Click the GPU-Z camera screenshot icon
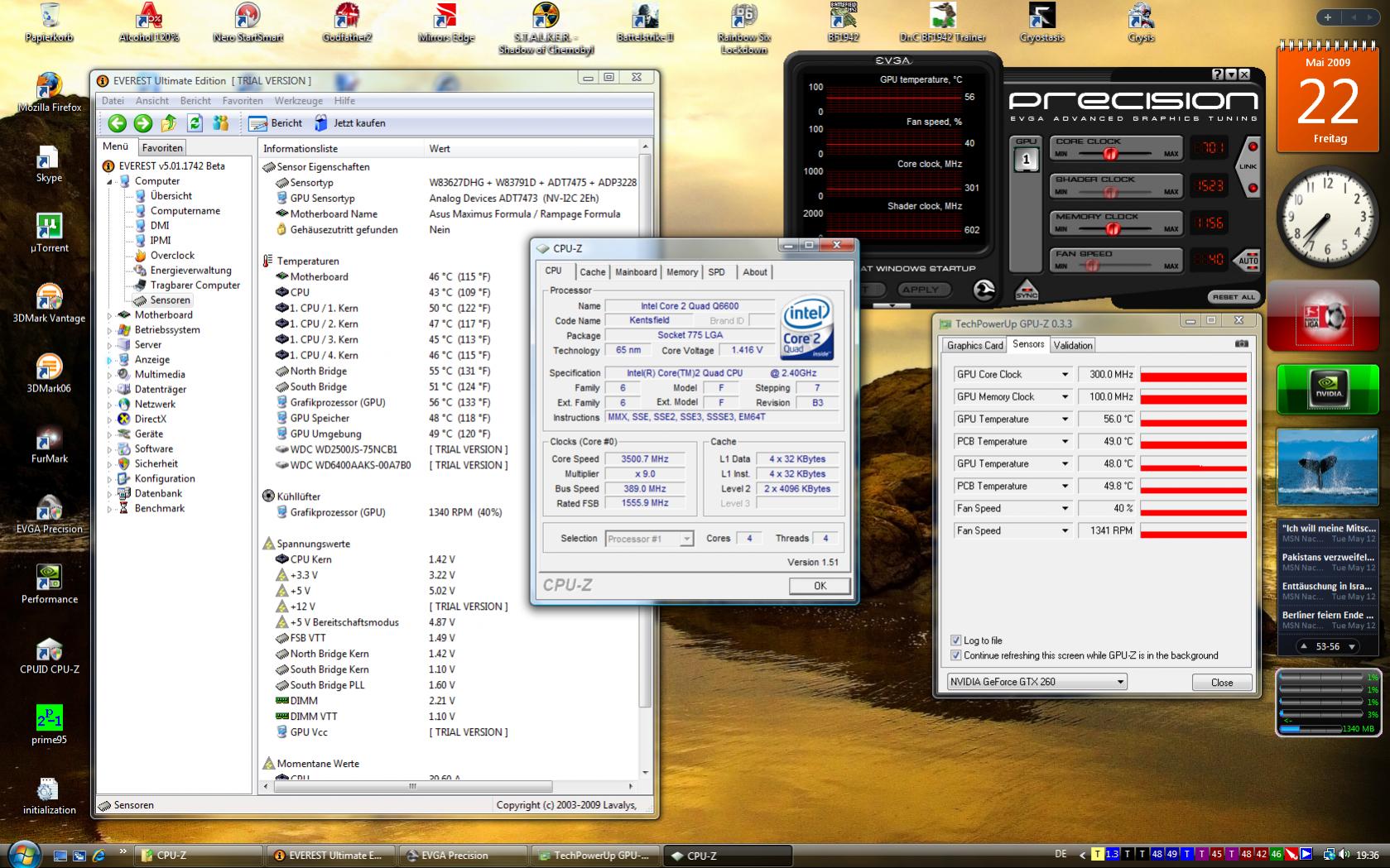The image size is (1390, 868). point(1241,344)
